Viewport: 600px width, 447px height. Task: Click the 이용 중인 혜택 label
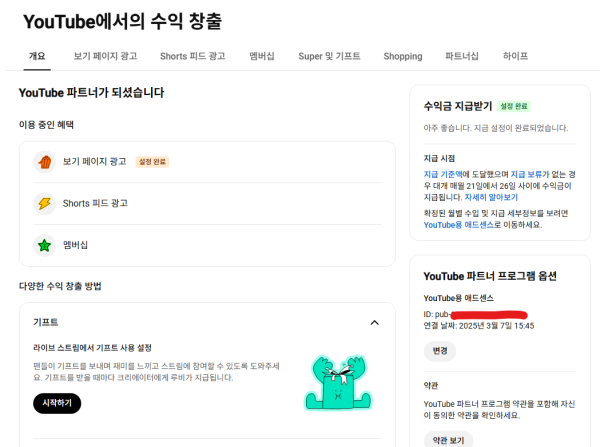tap(46, 124)
